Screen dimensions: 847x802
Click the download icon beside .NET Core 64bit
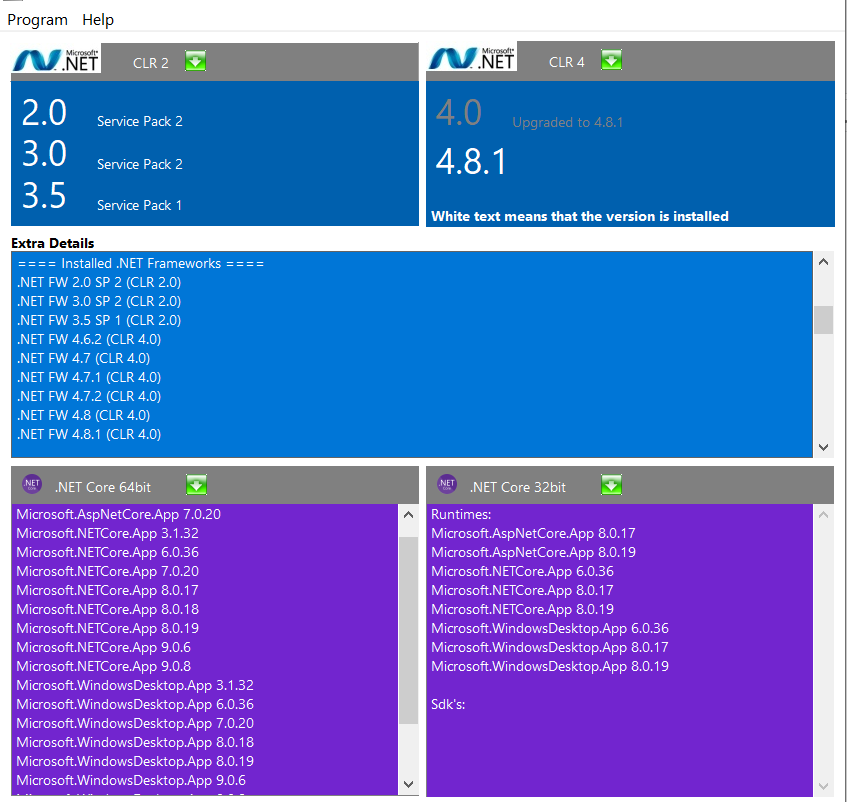pyautogui.click(x=196, y=484)
